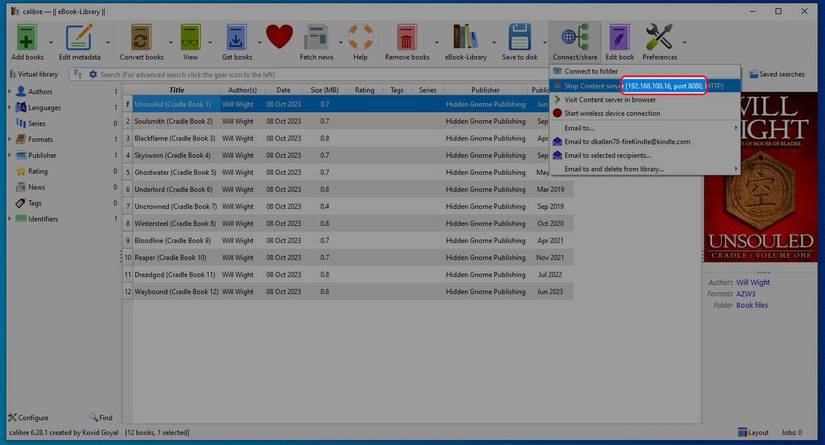The width and height of the screenshot is (825, 445).
Task: Expand the Languages category
Action: [x=9, y=107]
